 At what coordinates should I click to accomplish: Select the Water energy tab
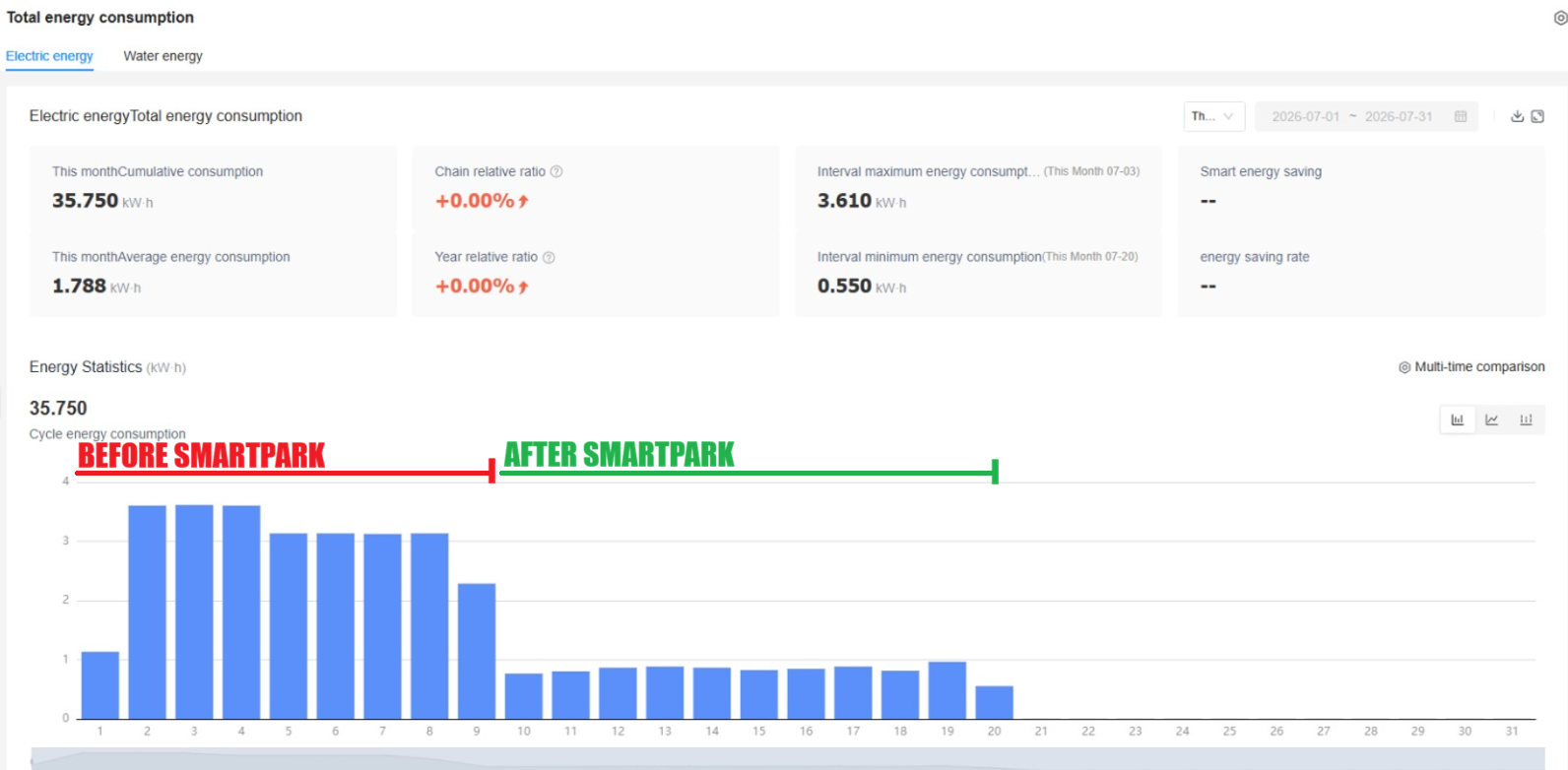(163, 56)
